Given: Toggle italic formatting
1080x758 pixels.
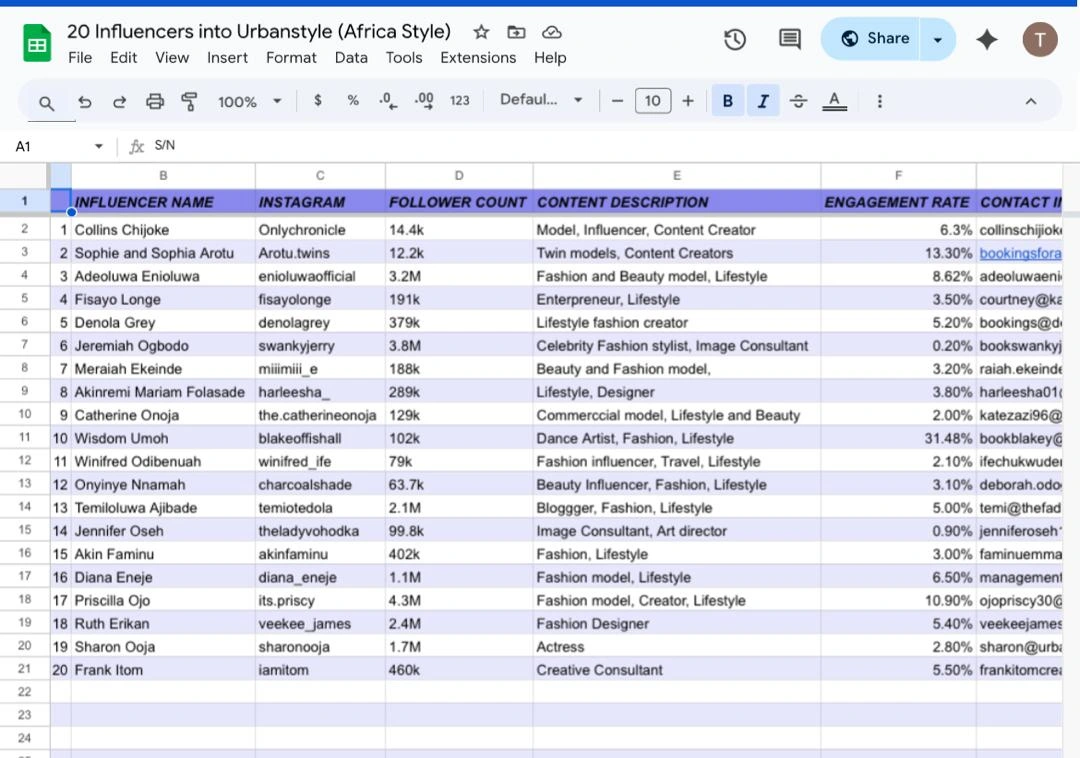Looking at the screenshot, I should point(763,101).
